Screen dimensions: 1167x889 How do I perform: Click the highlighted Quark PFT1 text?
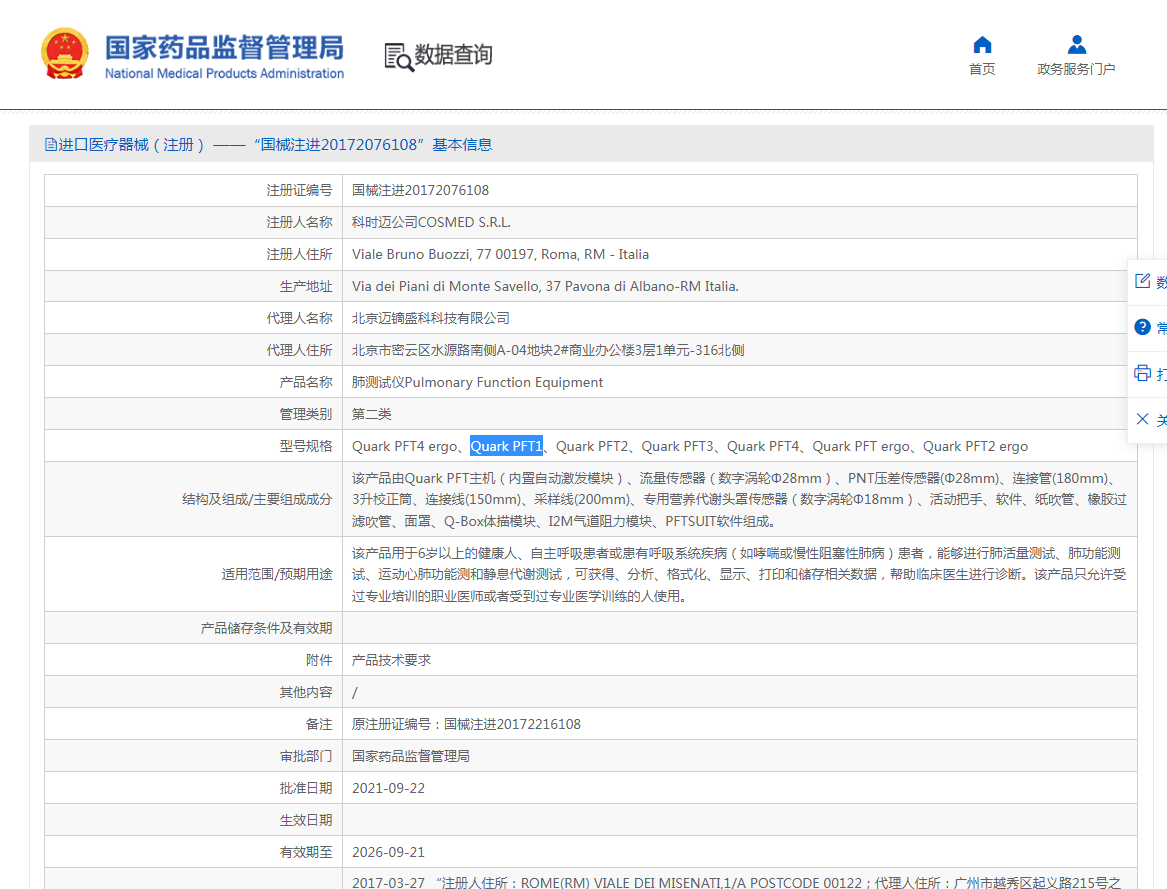pyautogui.click(x=506, y=446)
